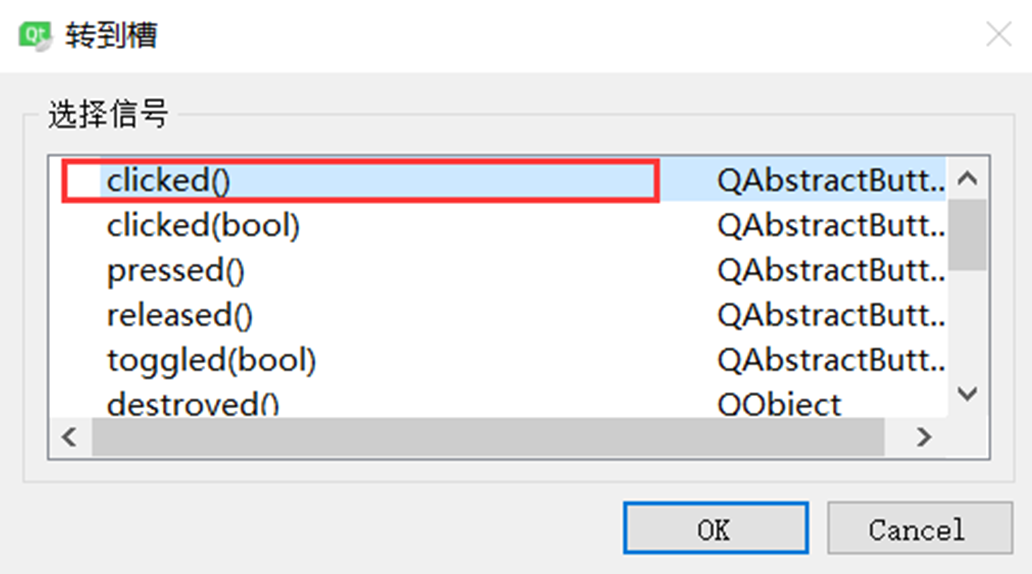Click the horizontal scrollbar thumb
This screenshot has width=1032, height=574.
pos(488,437)
